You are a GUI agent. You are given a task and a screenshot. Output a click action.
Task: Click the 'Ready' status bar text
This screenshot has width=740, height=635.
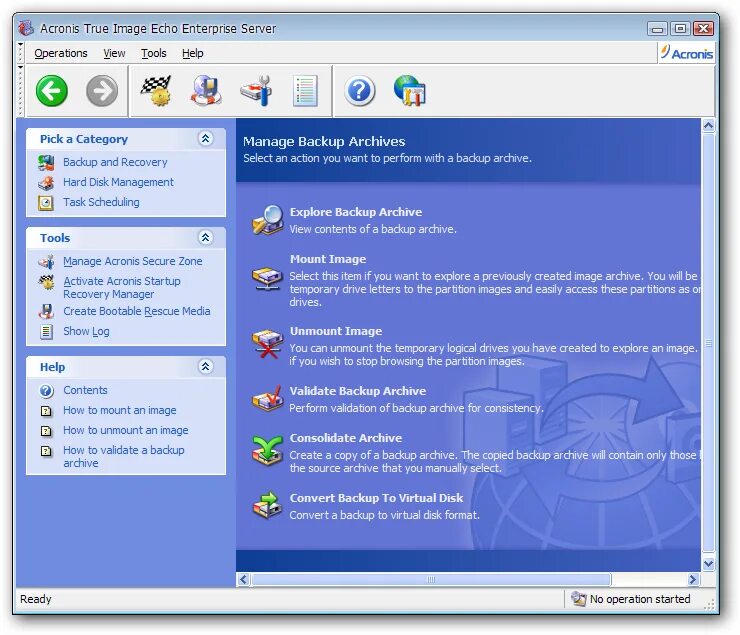[35, 599]
